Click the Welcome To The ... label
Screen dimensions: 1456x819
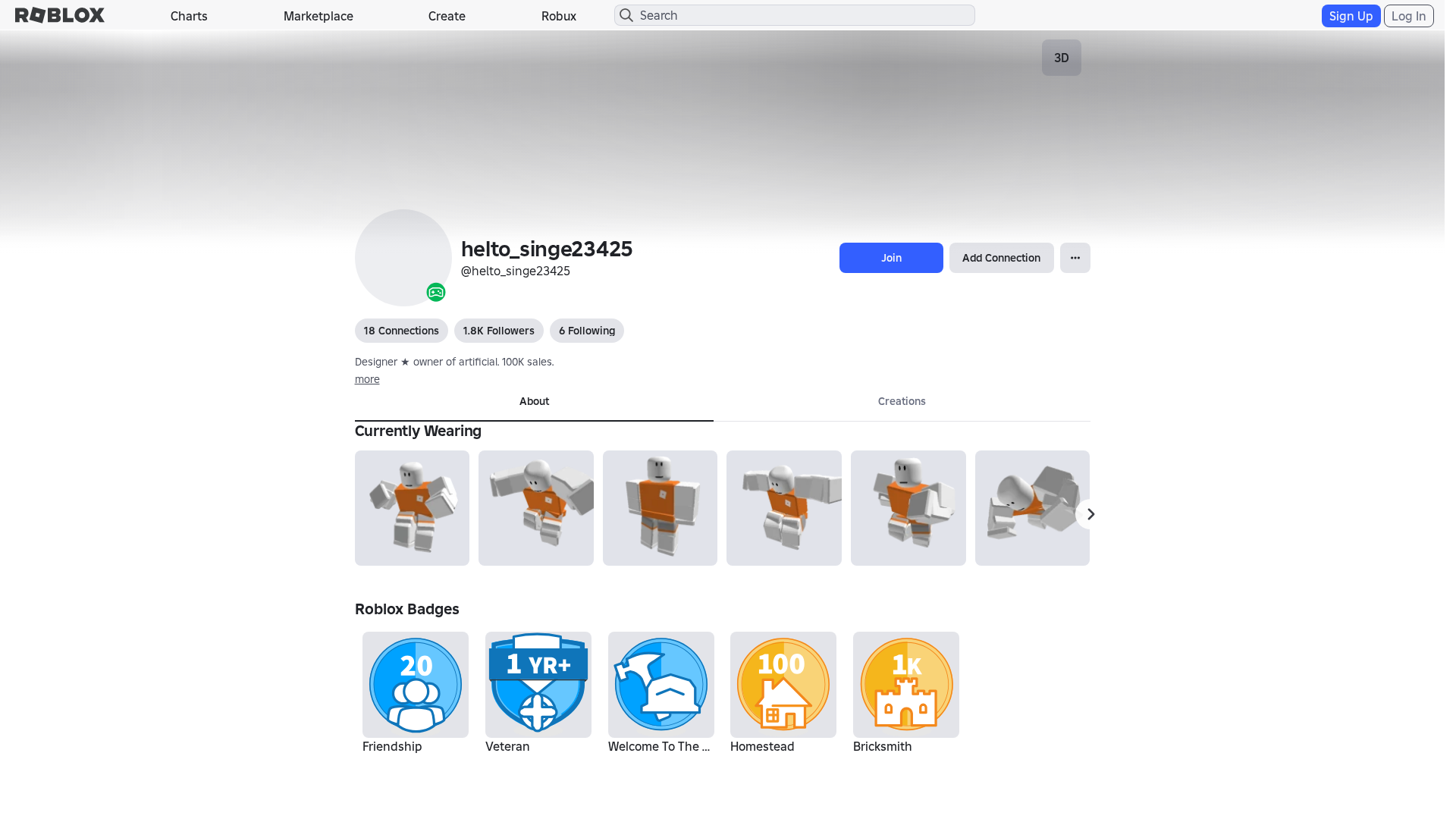point(659,746)
